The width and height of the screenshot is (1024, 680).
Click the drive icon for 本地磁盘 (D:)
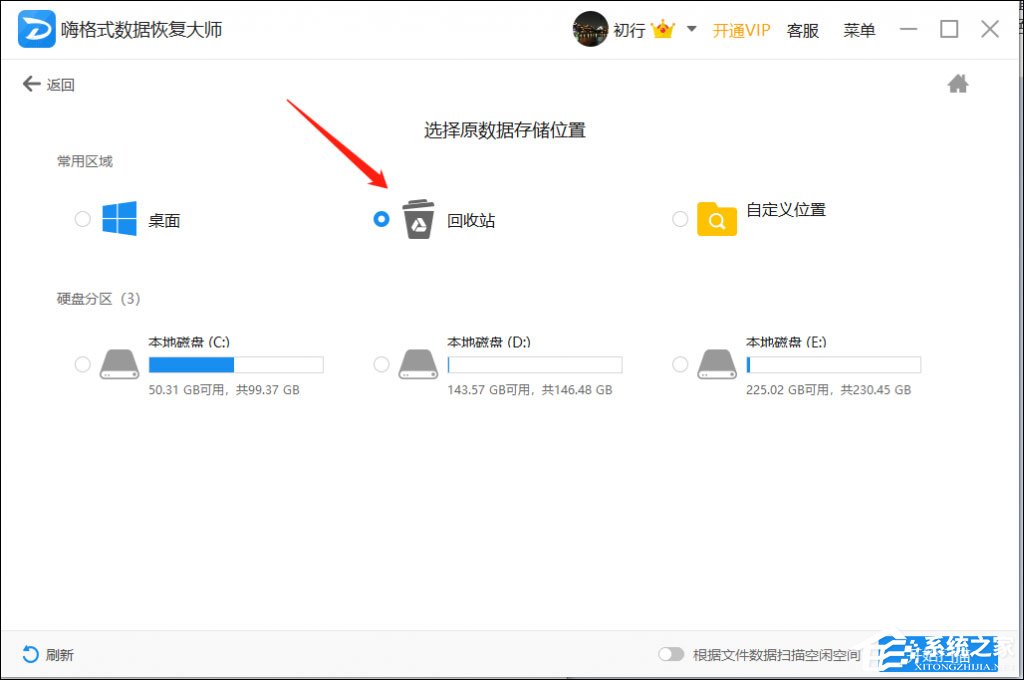click(x=418, y=364)
